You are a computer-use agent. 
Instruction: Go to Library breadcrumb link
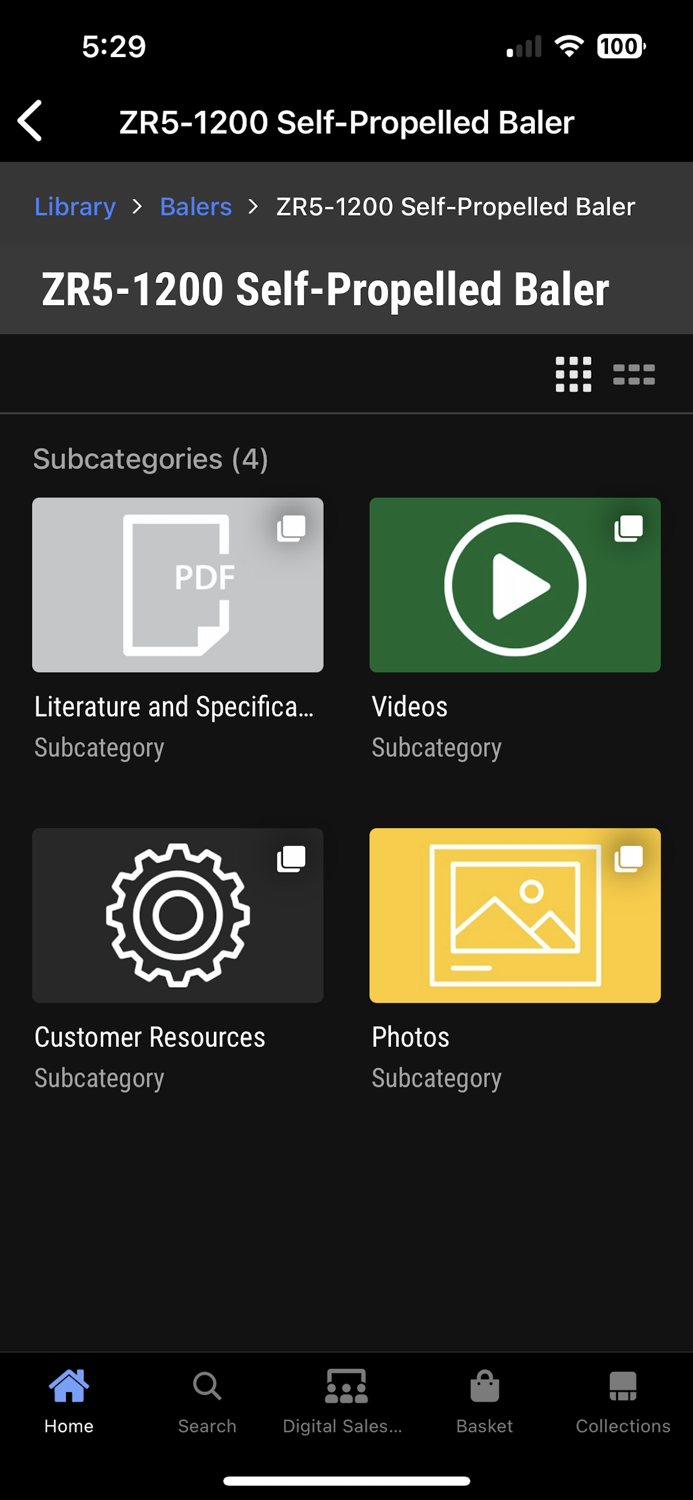[75, 207]
